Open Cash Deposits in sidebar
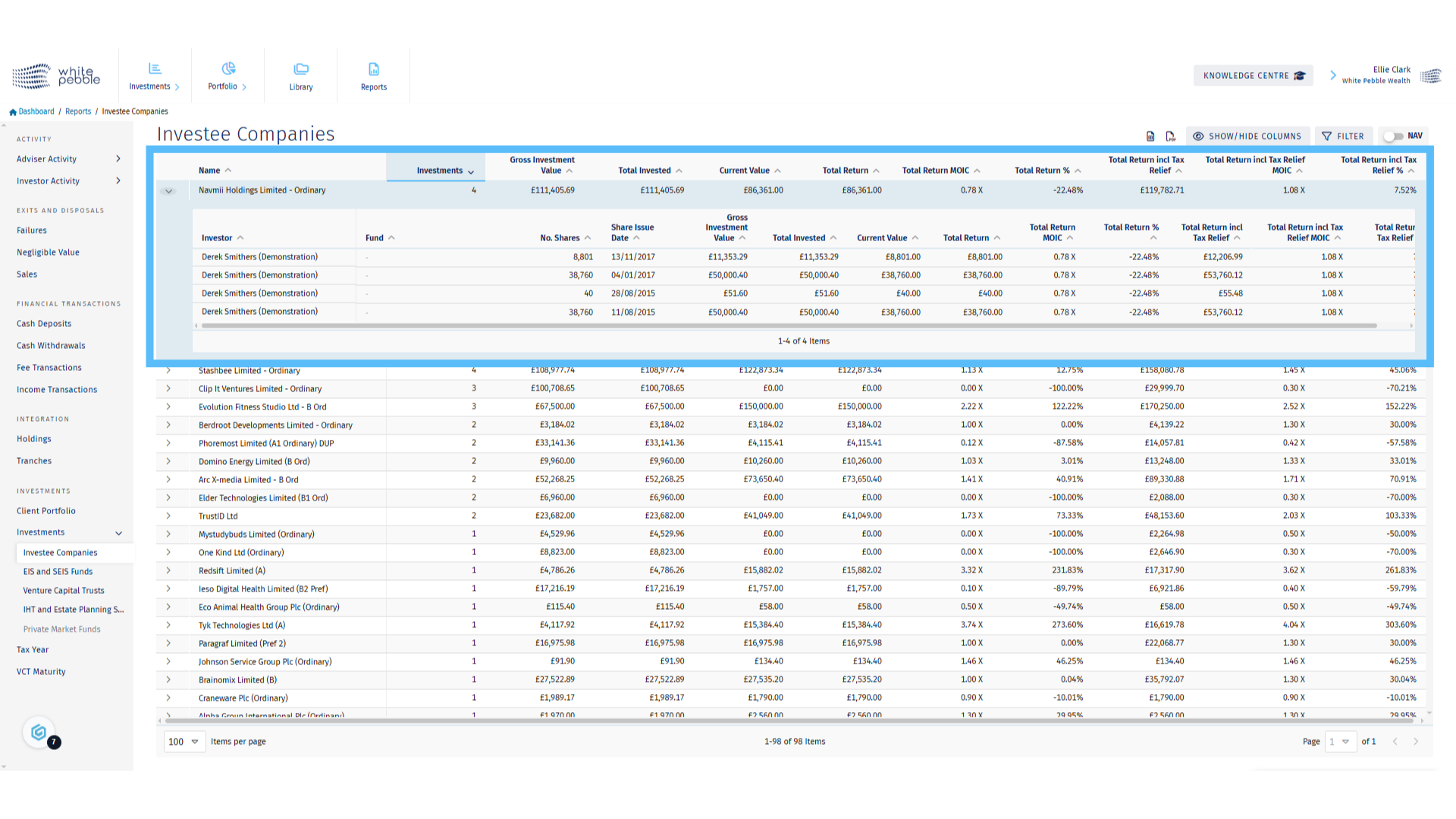Screen dimensions: 1456x819 [44, 324]
